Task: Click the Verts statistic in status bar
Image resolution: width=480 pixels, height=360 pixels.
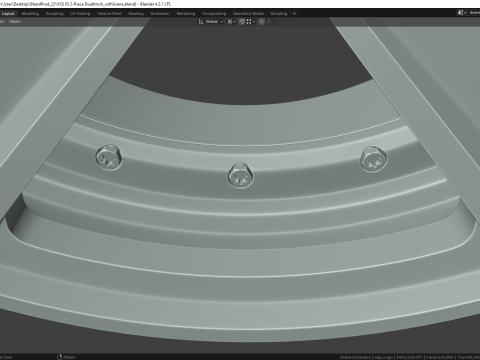Action: [x=410, y=357]
